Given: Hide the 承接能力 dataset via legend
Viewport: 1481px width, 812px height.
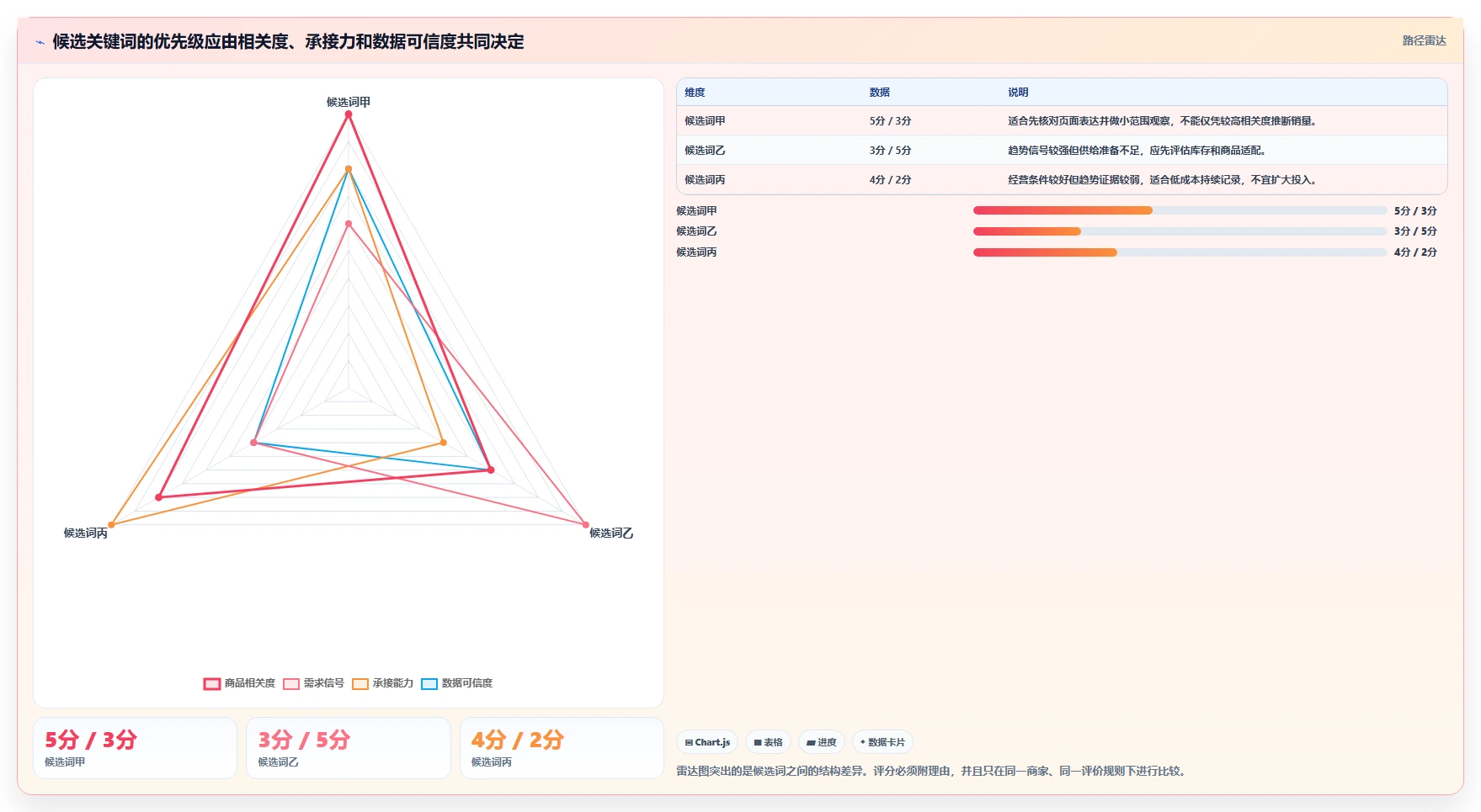Looking at the screenshot, I should pyautogui.click(x=382, y=683).
